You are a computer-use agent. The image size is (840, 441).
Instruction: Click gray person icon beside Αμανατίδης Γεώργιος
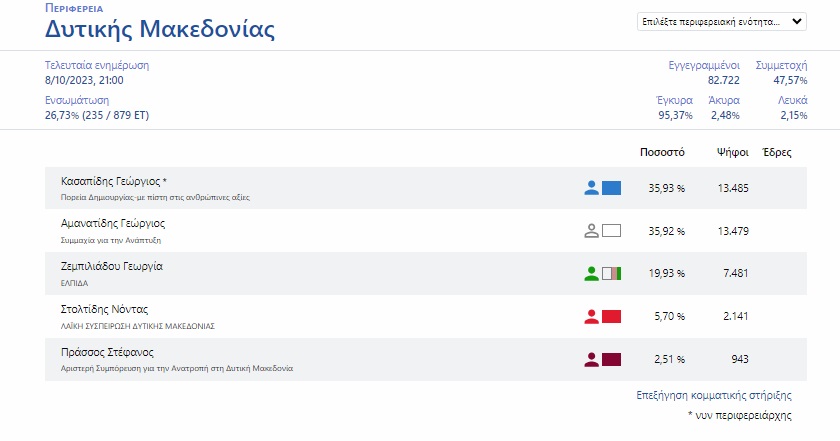(591, 230)
